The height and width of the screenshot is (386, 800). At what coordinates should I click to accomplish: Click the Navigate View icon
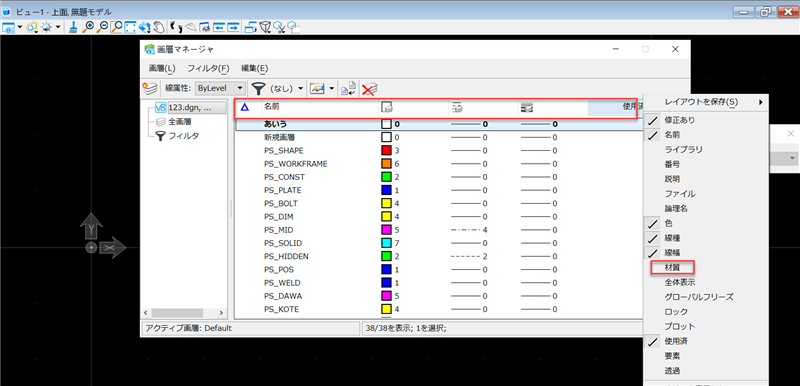tap(205, 27)
